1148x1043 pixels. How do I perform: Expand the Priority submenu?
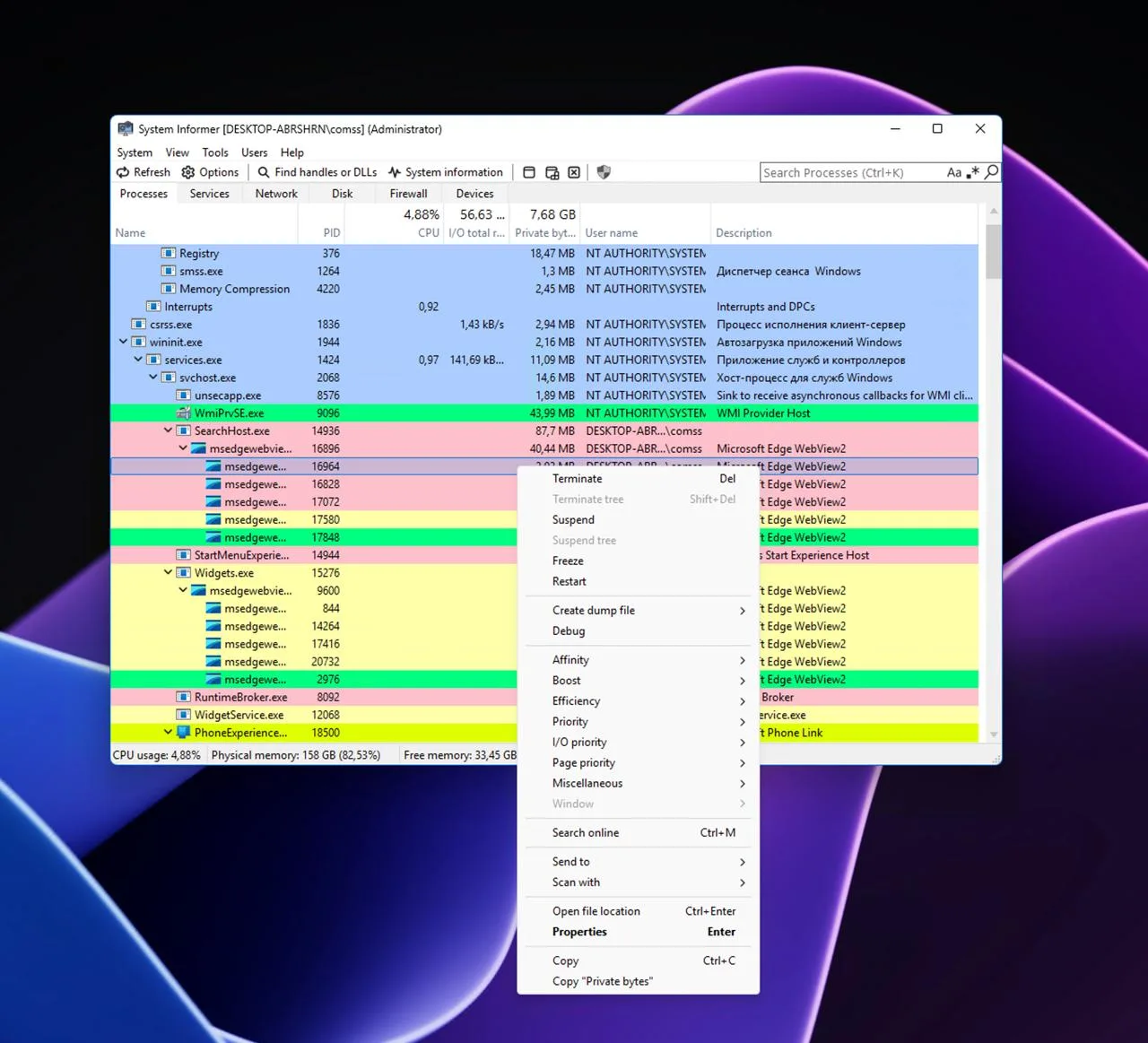[639, 722]
